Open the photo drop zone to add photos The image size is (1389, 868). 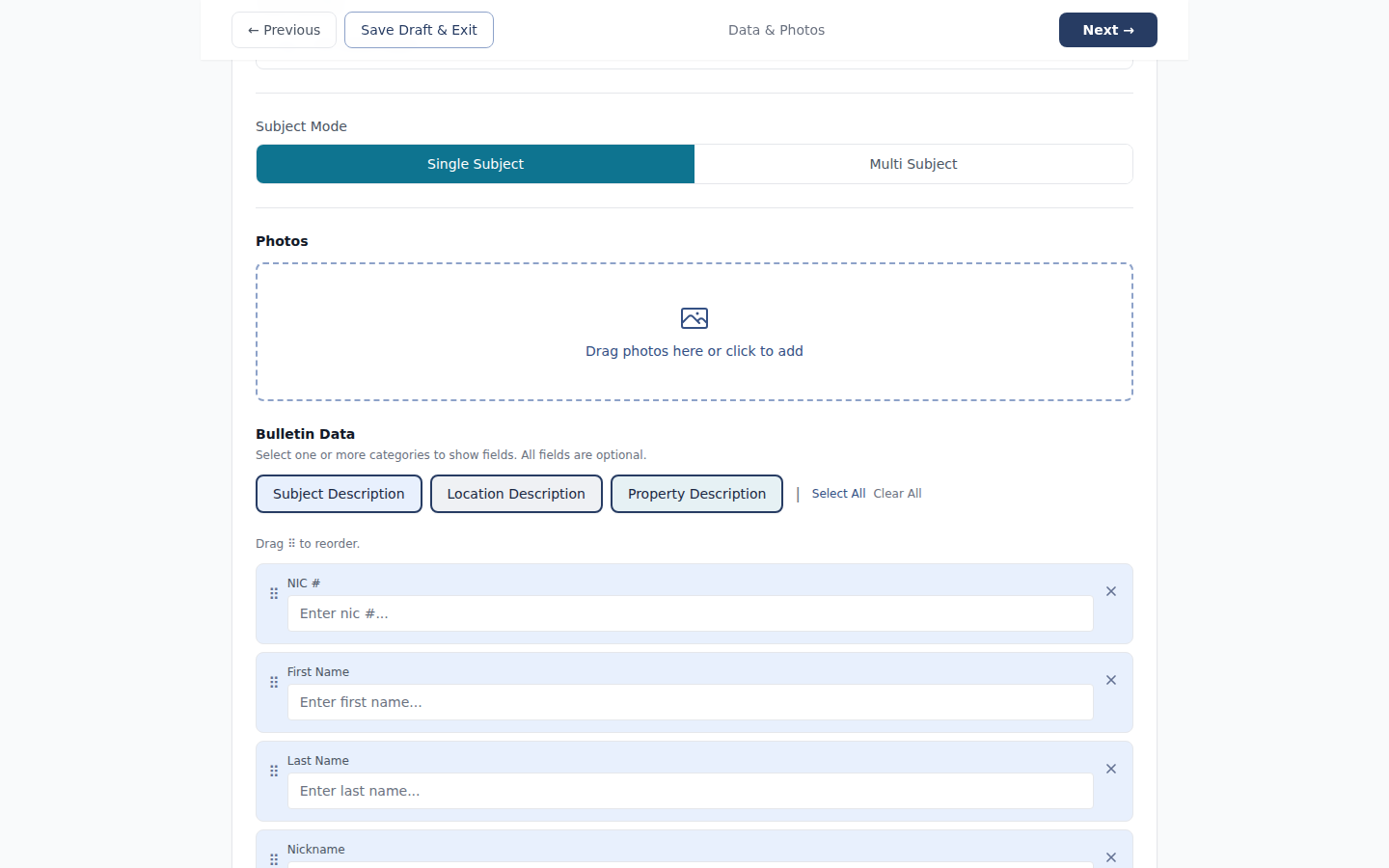(x=694, y=332)
